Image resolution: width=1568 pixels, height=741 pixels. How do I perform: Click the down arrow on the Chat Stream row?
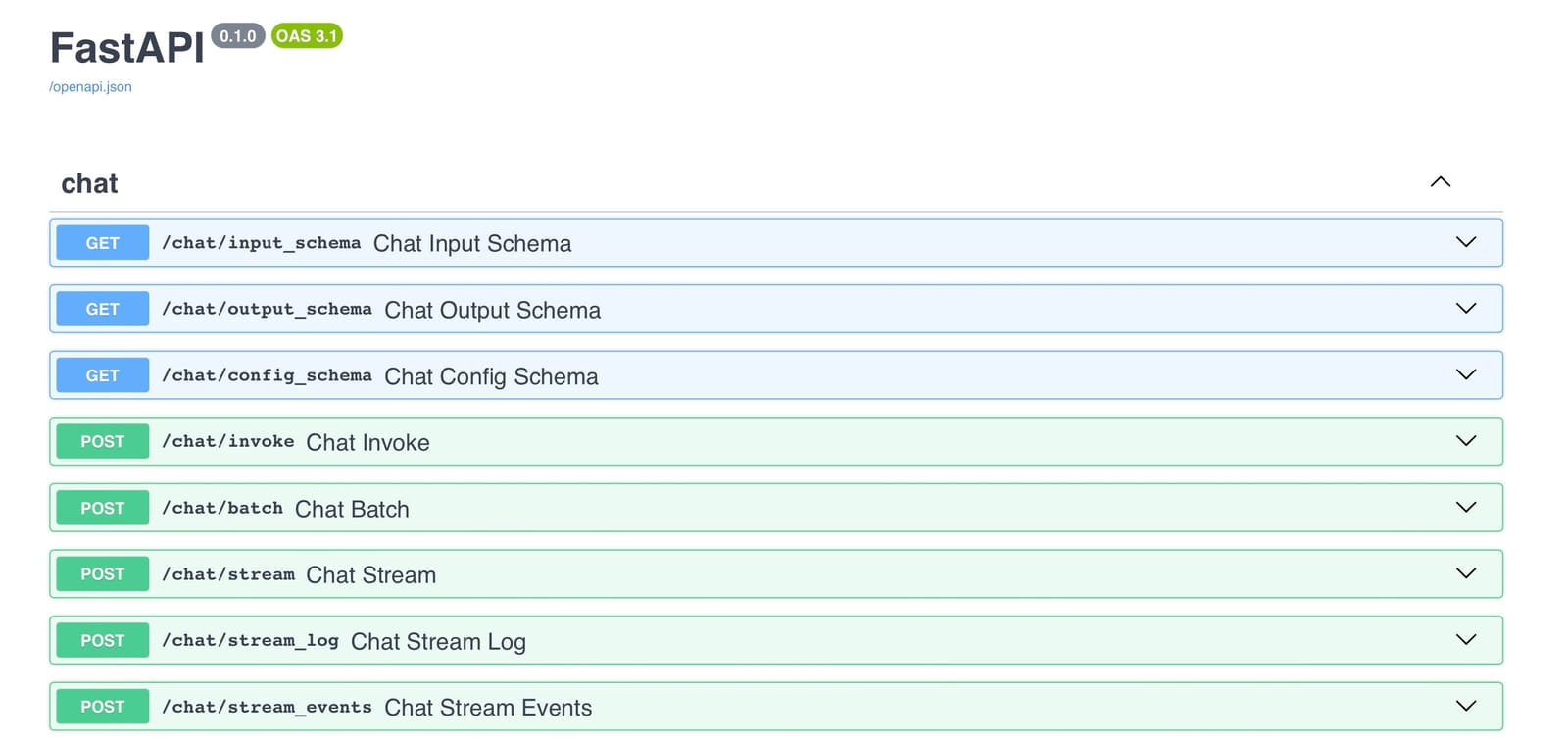point(1465,573)
